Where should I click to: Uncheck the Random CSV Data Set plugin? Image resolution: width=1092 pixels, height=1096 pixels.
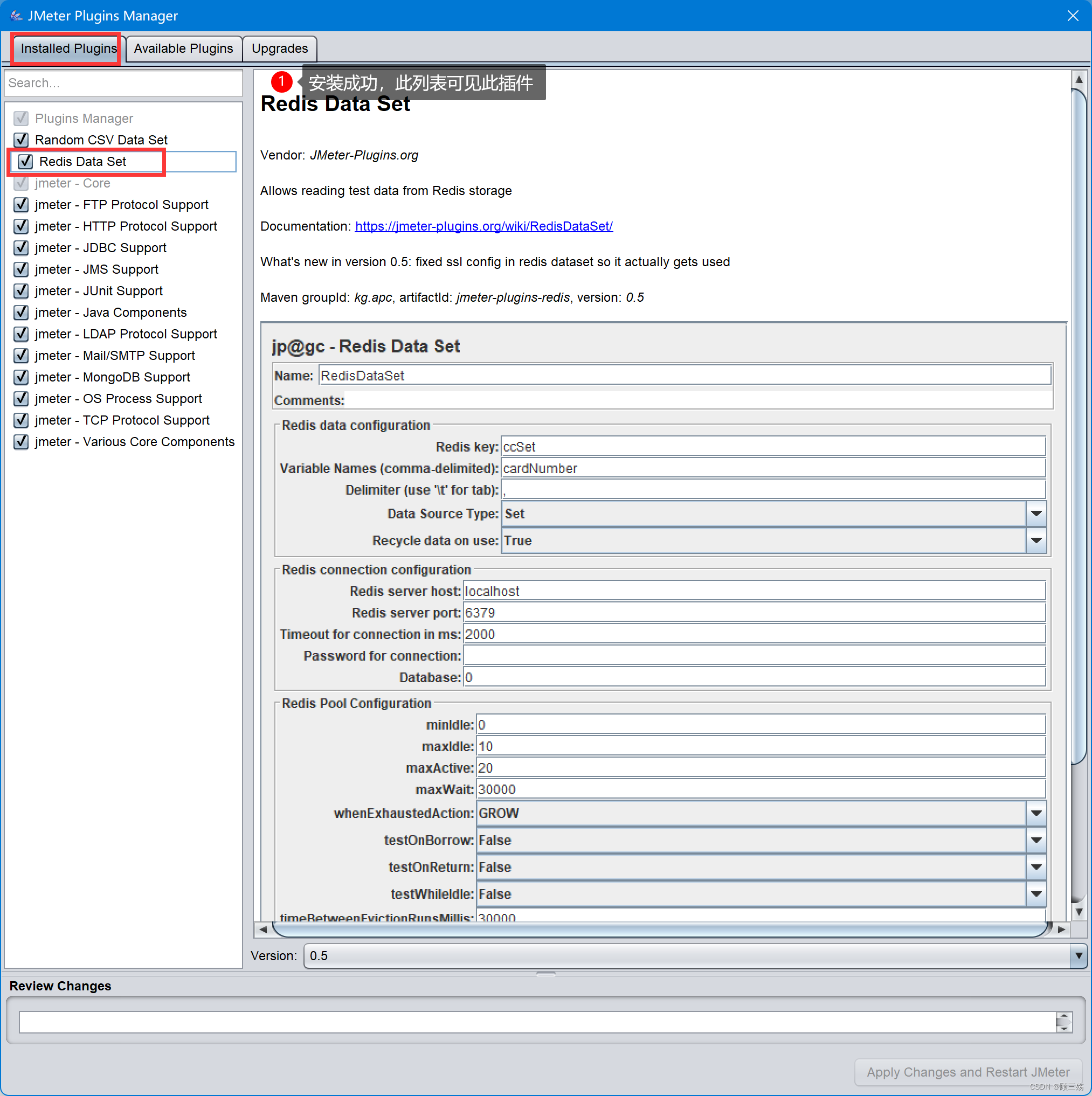coord(21,140)
